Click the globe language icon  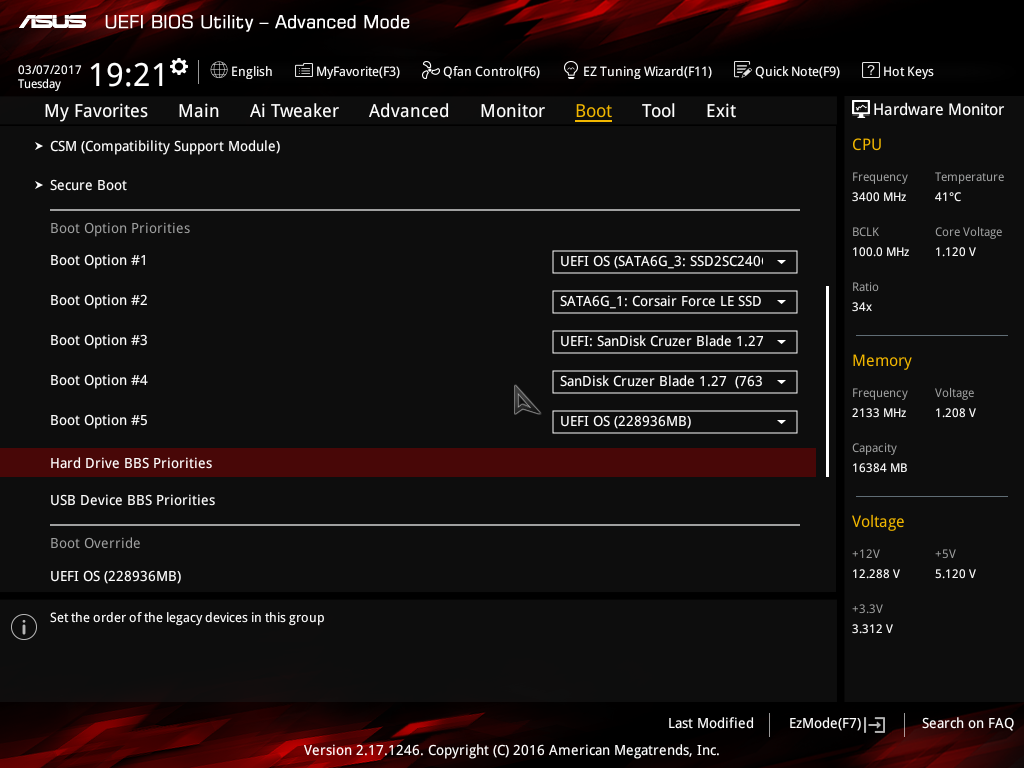tap(219, 70)
